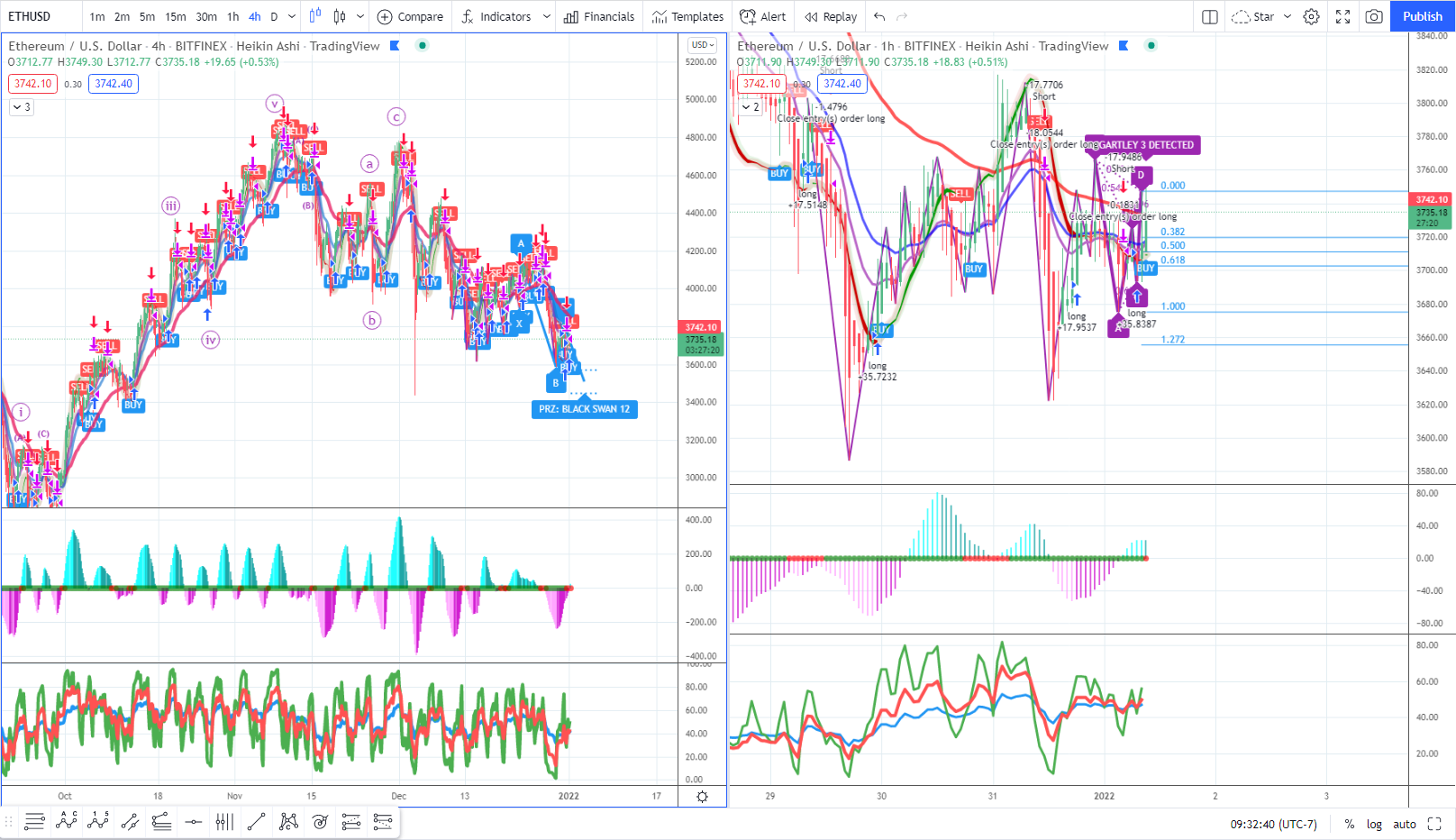Click the blue 3742.40 buy price on left chart

(114, 84)
